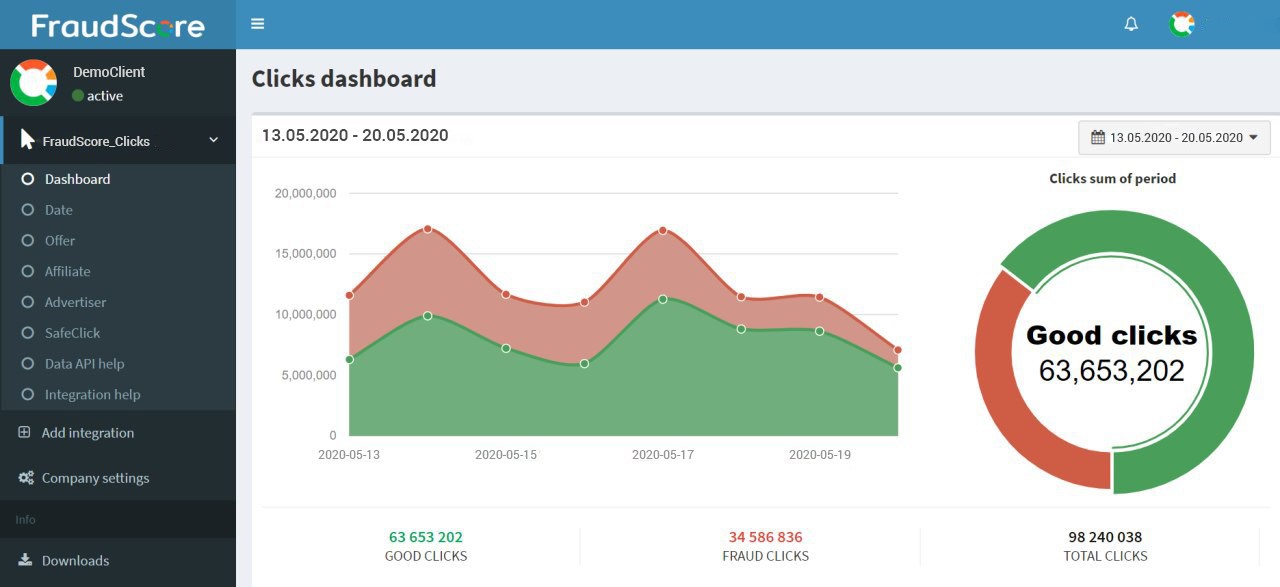The image size is (1280, 587).
Task: Click the FraudScore logo
Action: (118, 25)
